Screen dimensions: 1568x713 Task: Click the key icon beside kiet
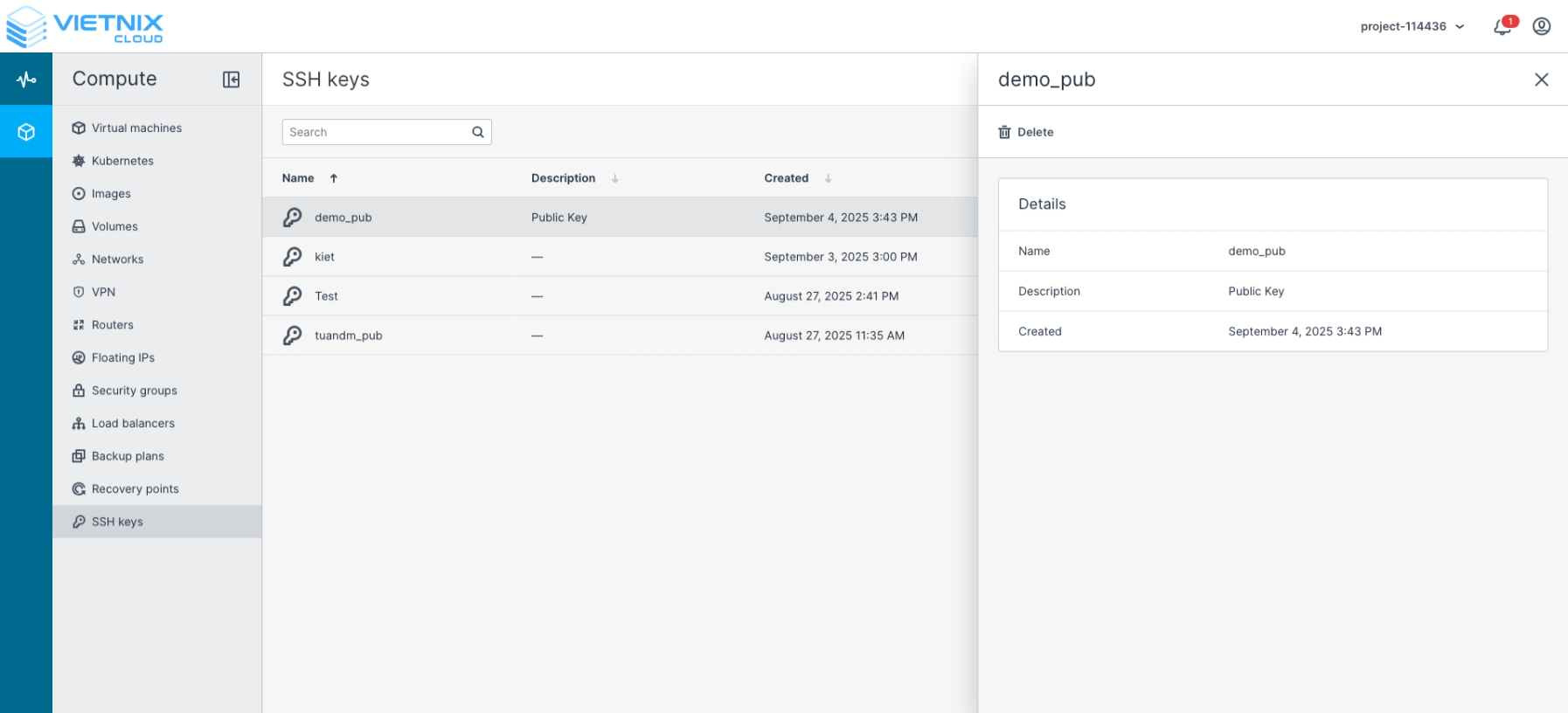(293, 257)
